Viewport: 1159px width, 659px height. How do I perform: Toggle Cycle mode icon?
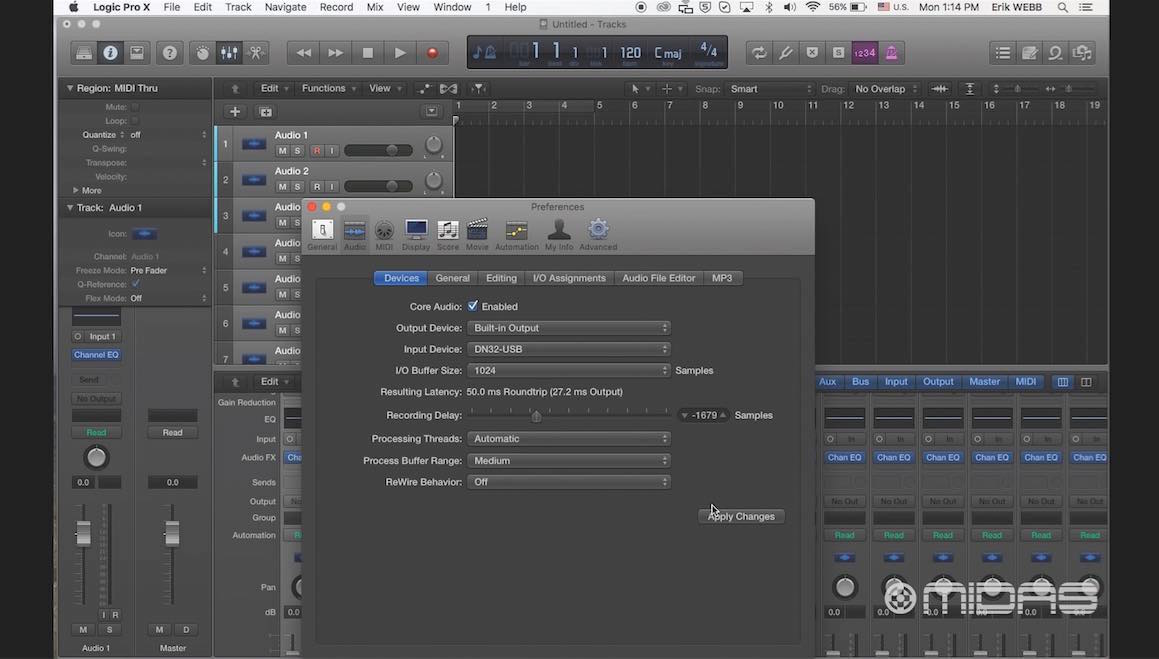pos(759,52)
